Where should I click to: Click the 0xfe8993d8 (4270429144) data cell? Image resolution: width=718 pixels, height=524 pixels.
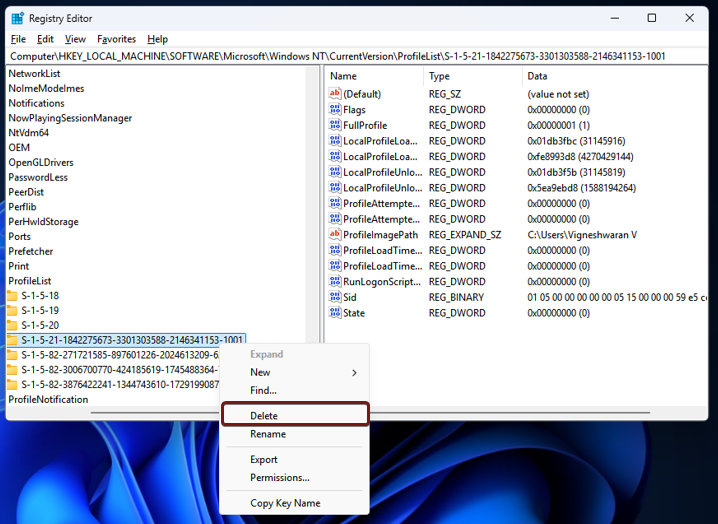click(580, 156)
